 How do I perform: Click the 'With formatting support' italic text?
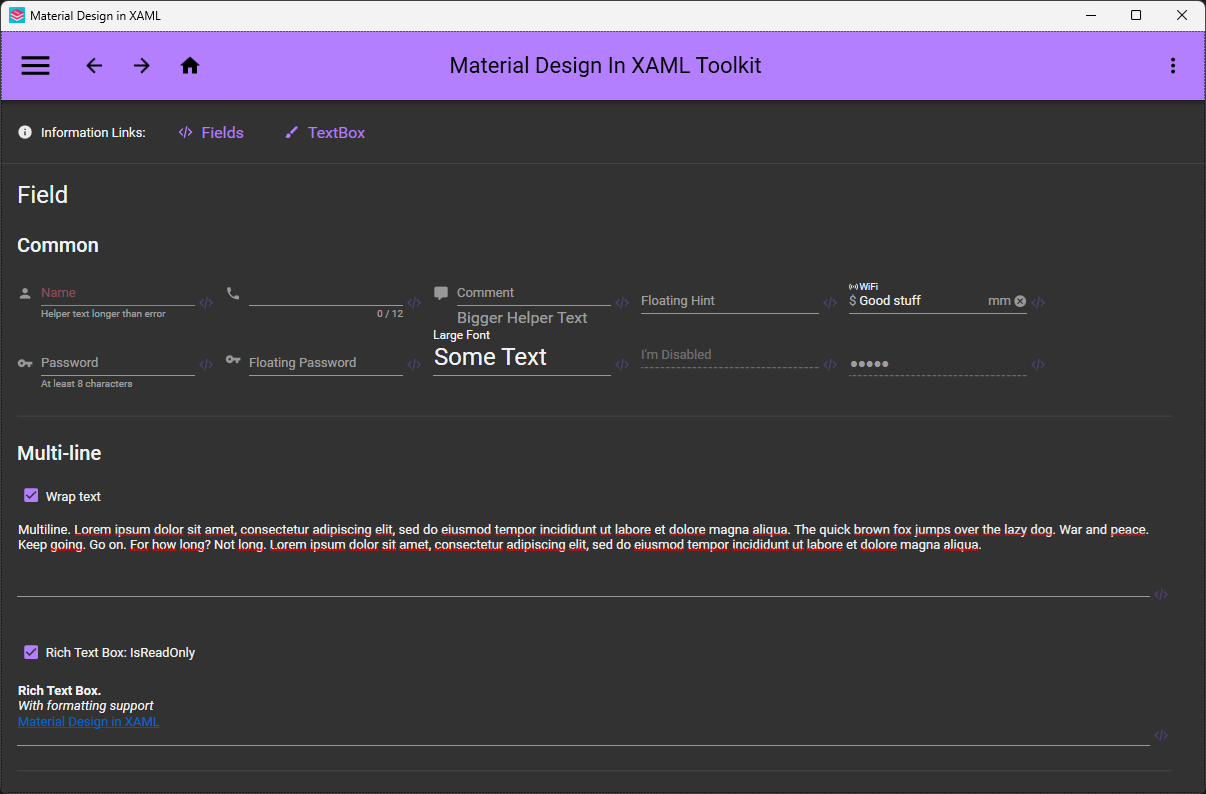pos(86,706)
